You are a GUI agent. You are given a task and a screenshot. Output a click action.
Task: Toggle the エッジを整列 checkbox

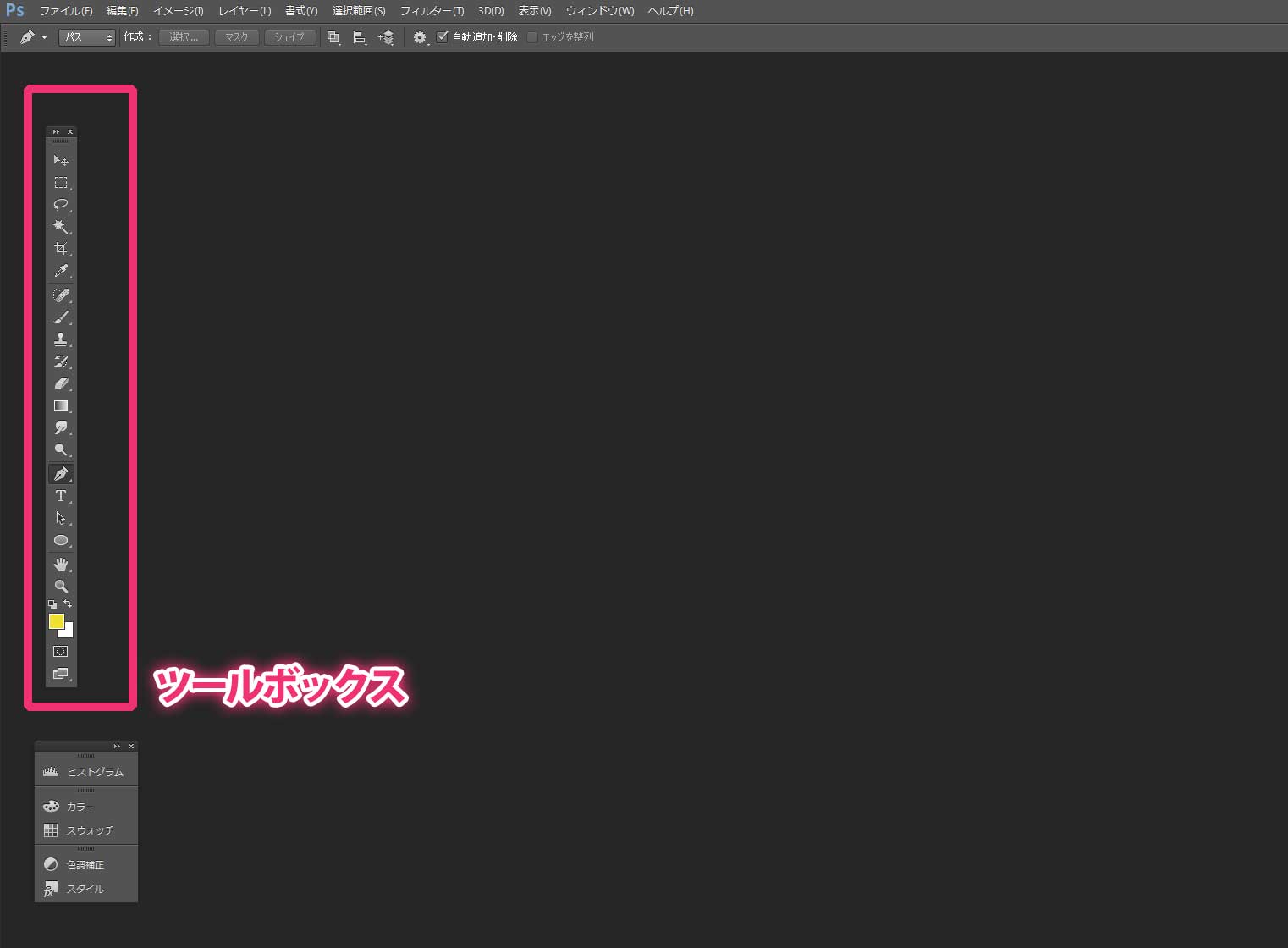[x=531, y=36]
